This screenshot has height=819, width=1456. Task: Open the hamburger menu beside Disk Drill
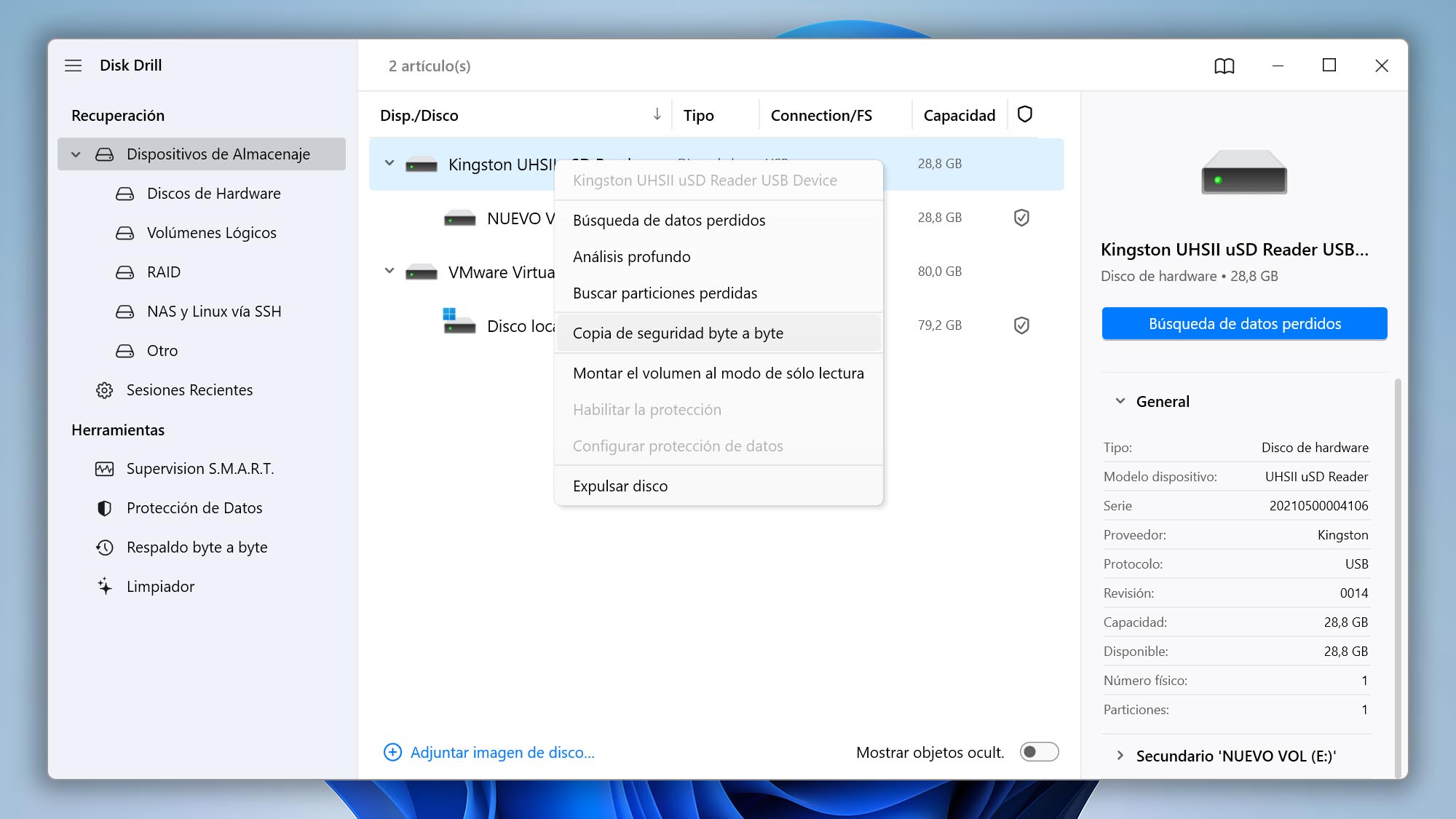[x=74, y=66]
